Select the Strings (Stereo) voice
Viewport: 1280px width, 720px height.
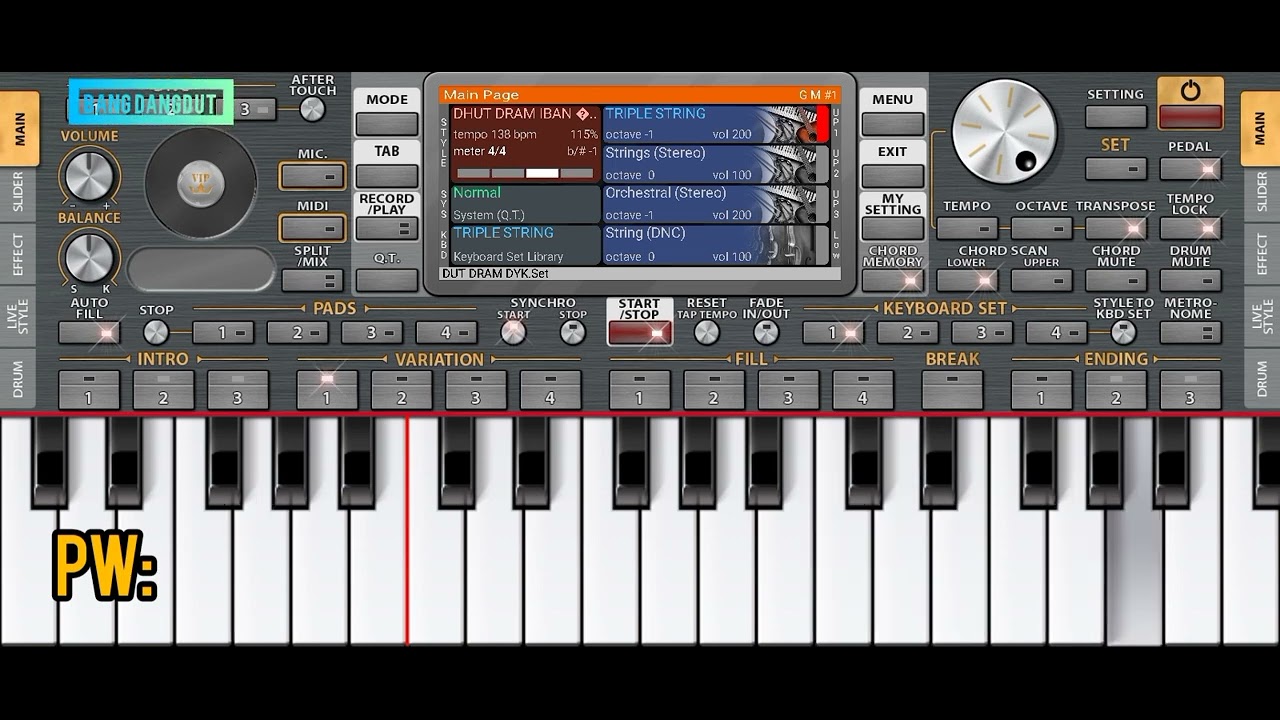click(x=716, y=165)
